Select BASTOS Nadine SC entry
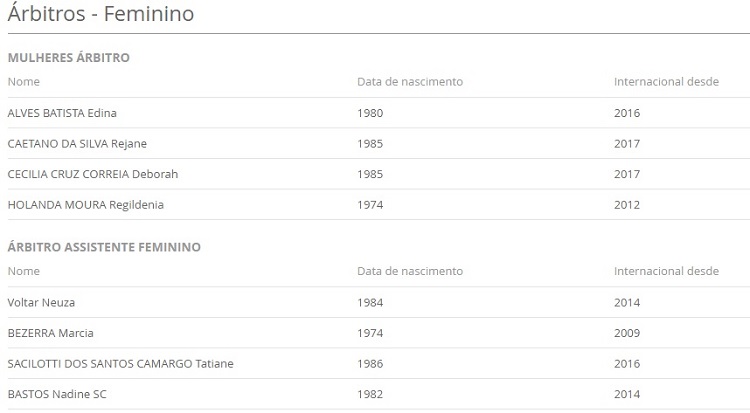This screenshot has height=413, width=750. [x=57, y=394]
